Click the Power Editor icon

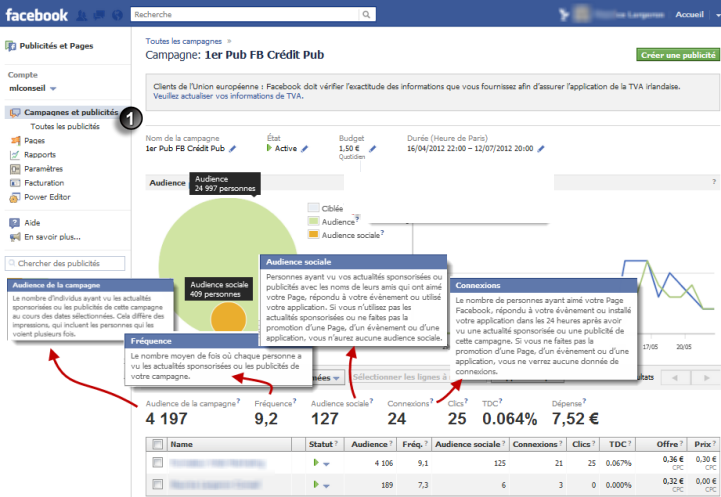click(15, 198)
